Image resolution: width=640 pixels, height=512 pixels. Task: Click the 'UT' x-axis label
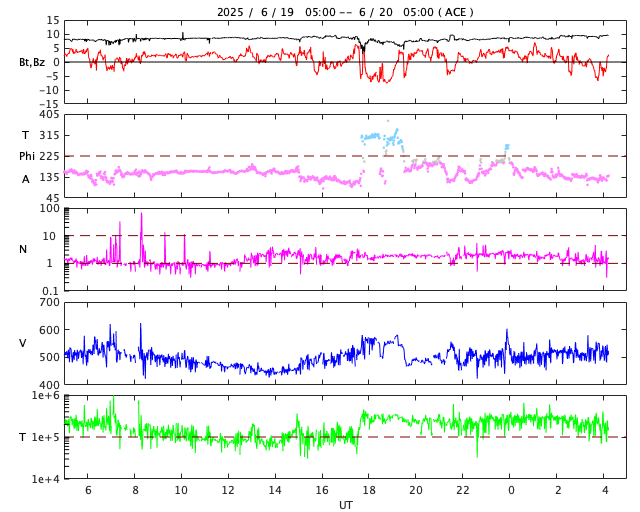345,505
